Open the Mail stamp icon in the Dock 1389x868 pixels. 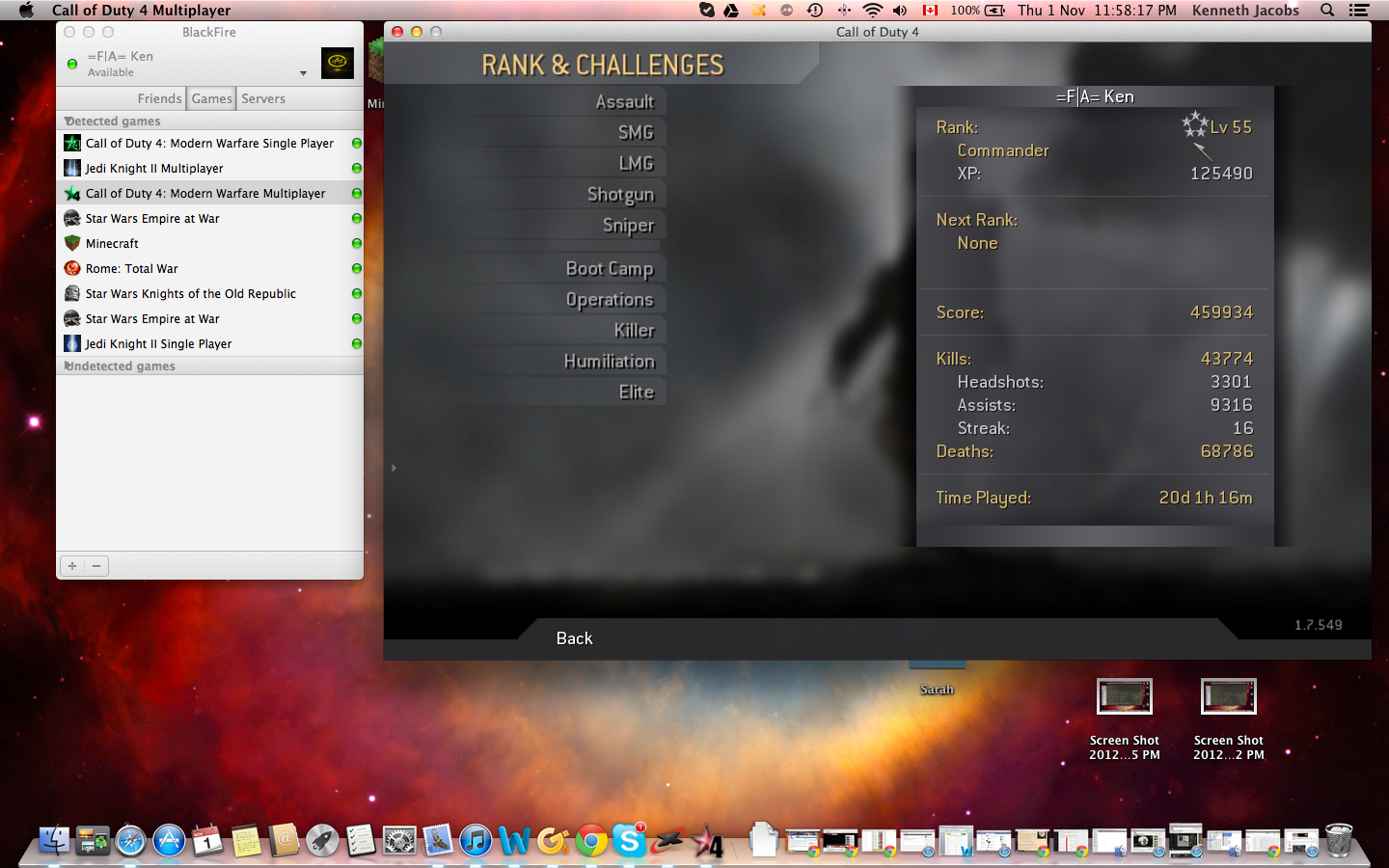[x=438, y=841]
